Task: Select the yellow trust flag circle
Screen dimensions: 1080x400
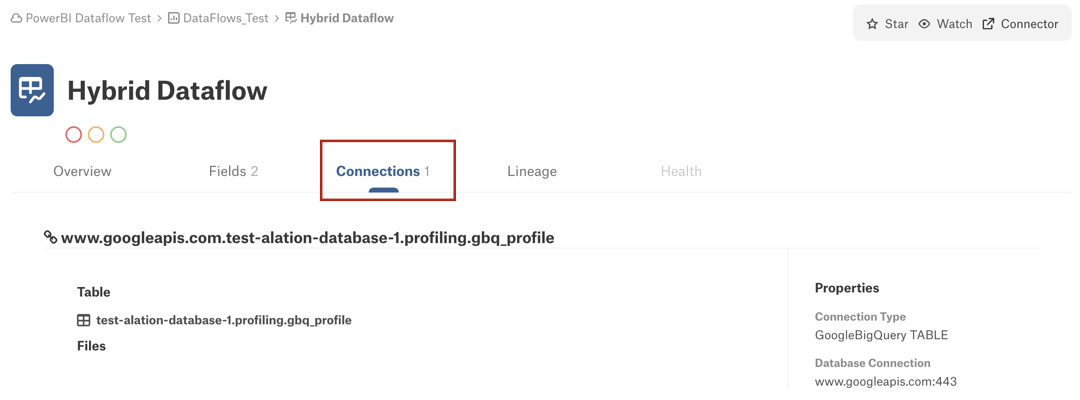Action: [96, 134]
